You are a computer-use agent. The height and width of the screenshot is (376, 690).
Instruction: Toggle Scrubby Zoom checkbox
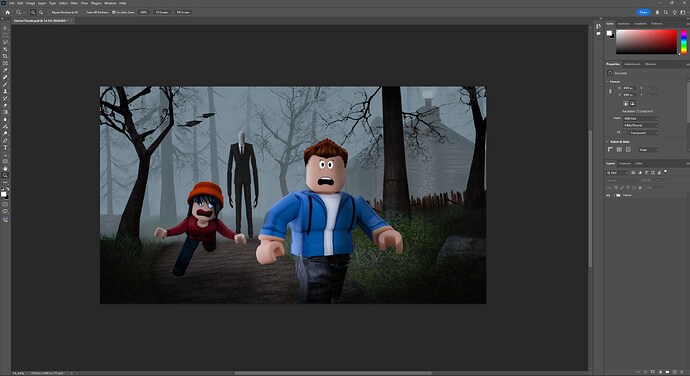114,12
